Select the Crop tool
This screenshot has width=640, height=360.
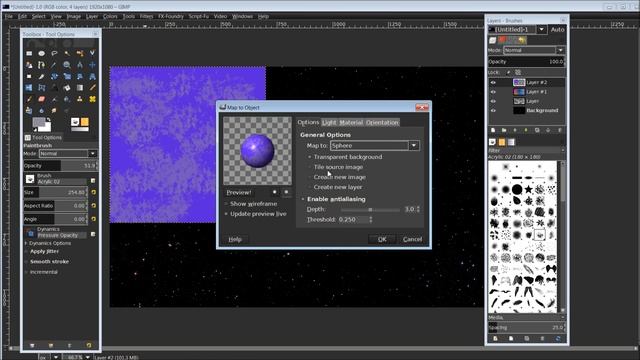click(x=42, y=76)
